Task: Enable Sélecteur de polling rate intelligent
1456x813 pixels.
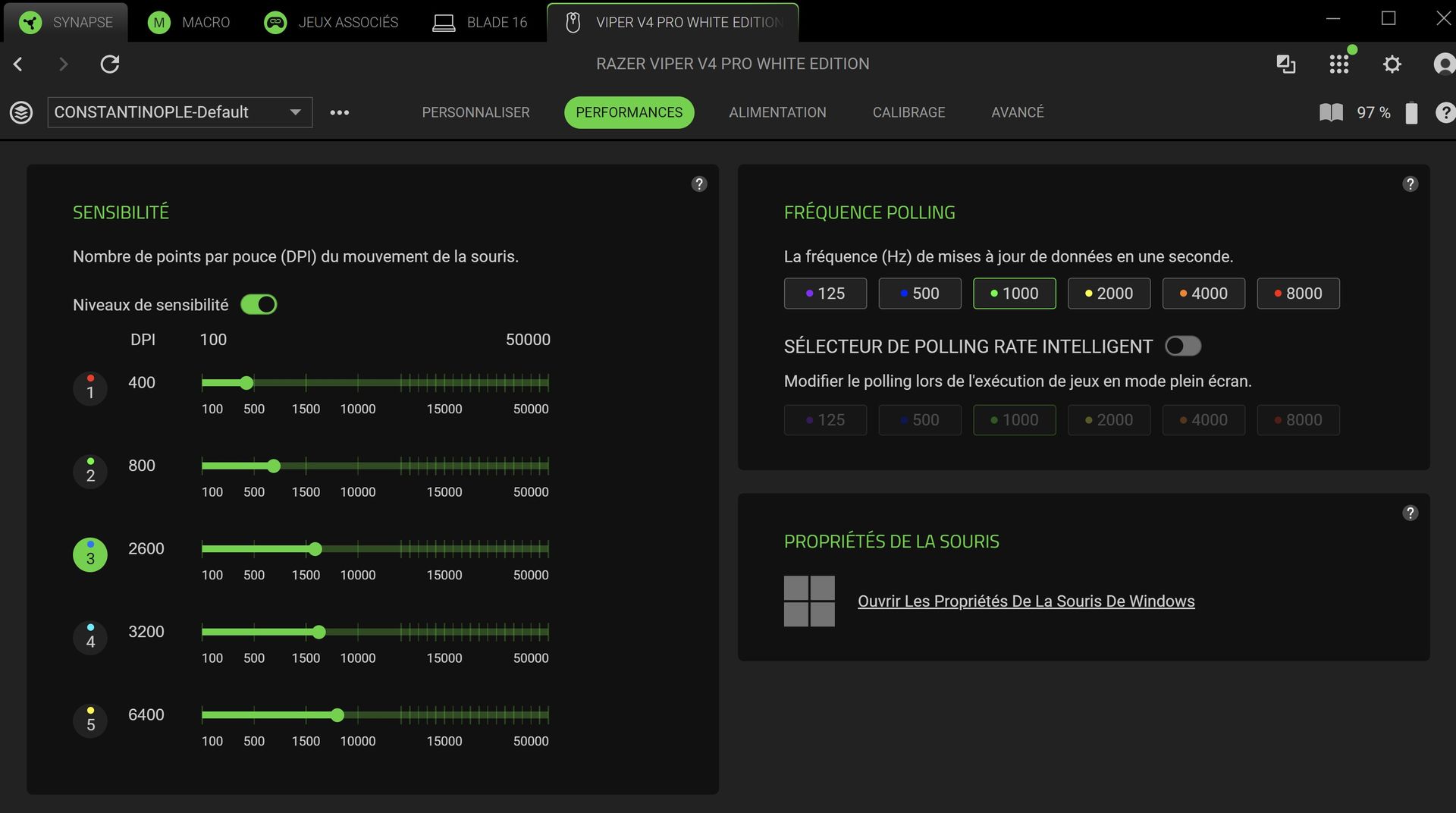Action: tap(1183, 346)
